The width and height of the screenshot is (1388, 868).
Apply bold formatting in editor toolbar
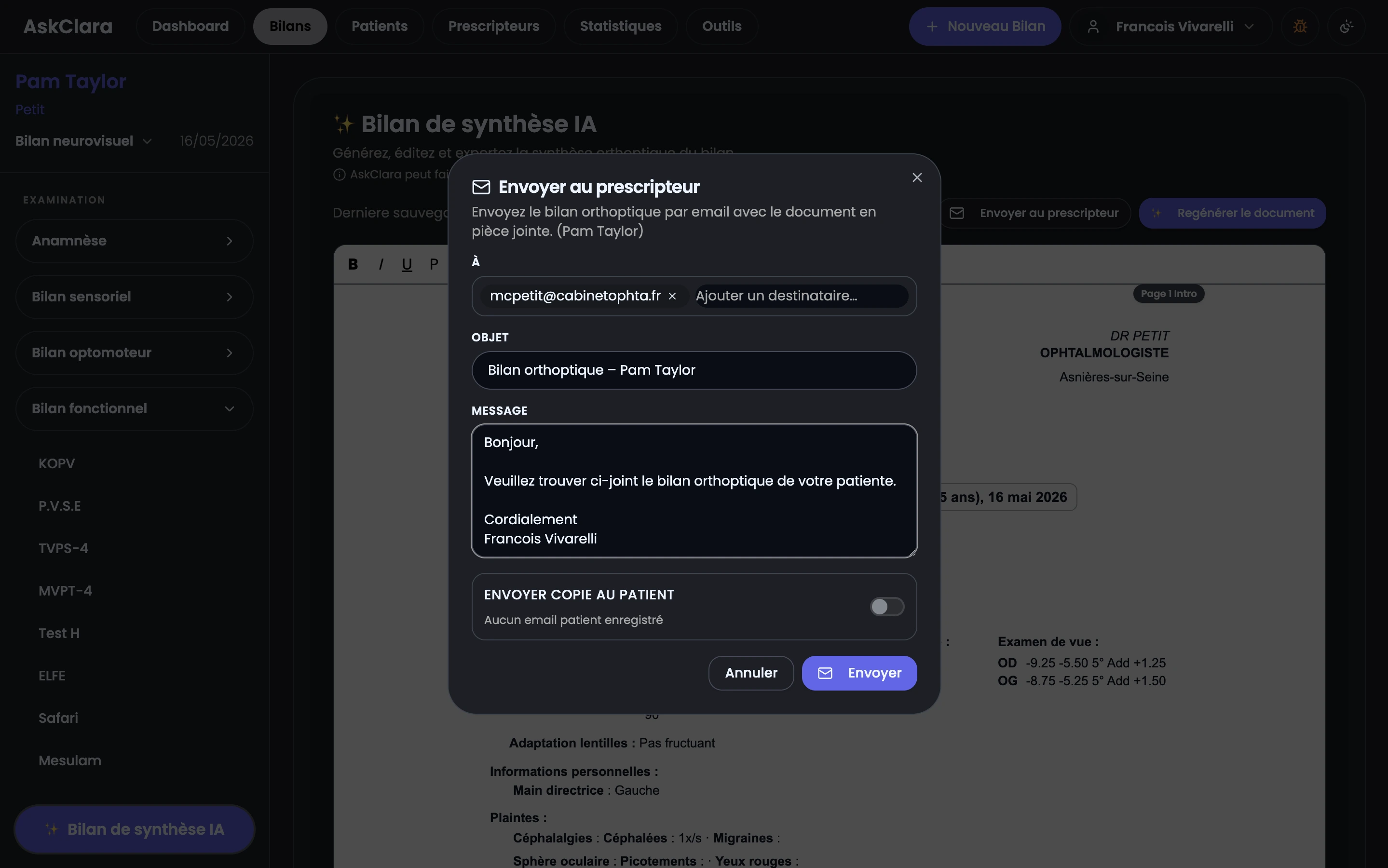click(x=353, y=264)
